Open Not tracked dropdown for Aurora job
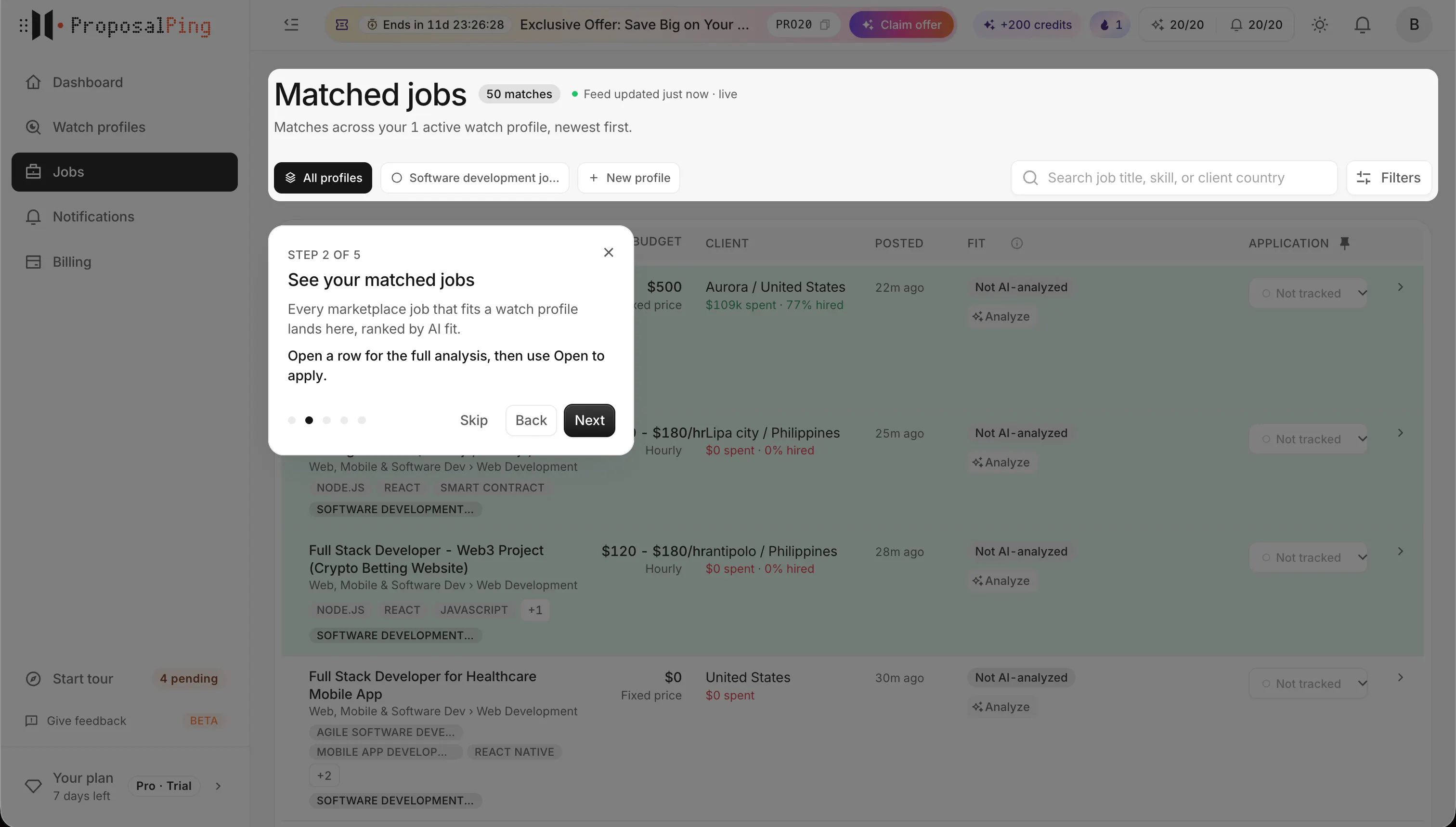Screen dimensions: 1456x827 click(x=1308, y=293)
